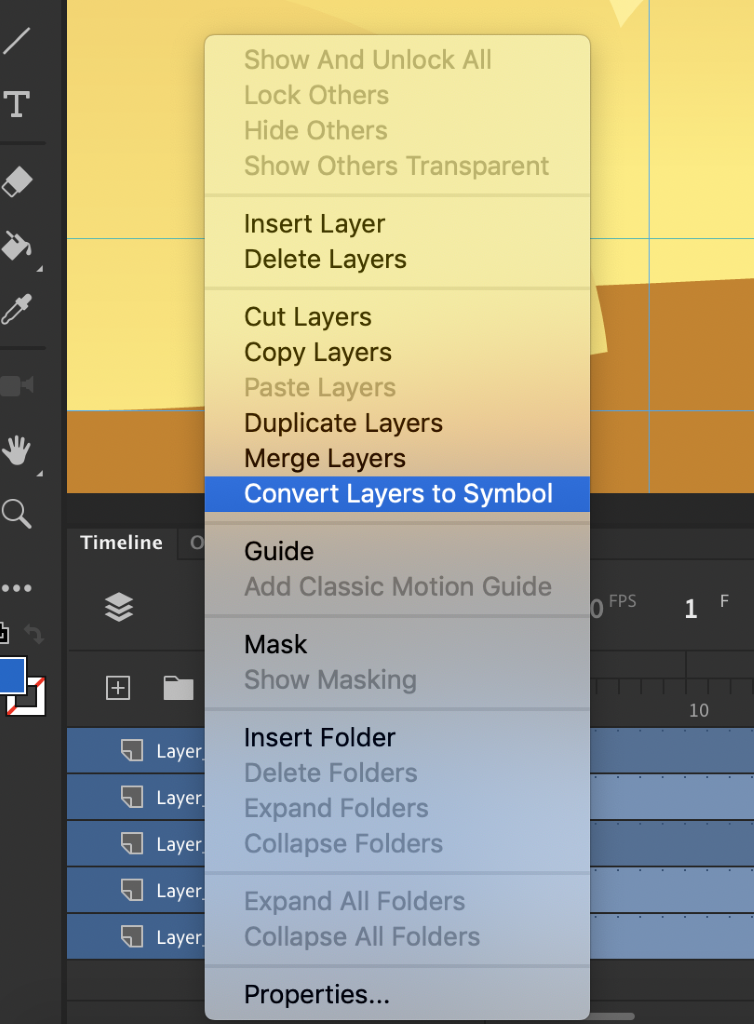Click the swap colors arrow icon
The image size is (754, 1024).
pyautogui.click(x=34, y=633)
